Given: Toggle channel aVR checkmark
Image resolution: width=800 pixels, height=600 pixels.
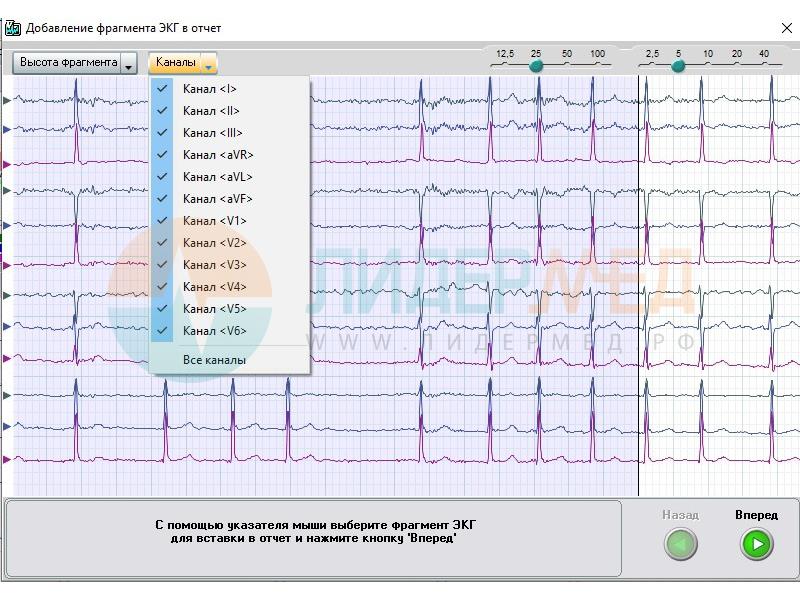Looking at the screenshot, I should 162,155.
